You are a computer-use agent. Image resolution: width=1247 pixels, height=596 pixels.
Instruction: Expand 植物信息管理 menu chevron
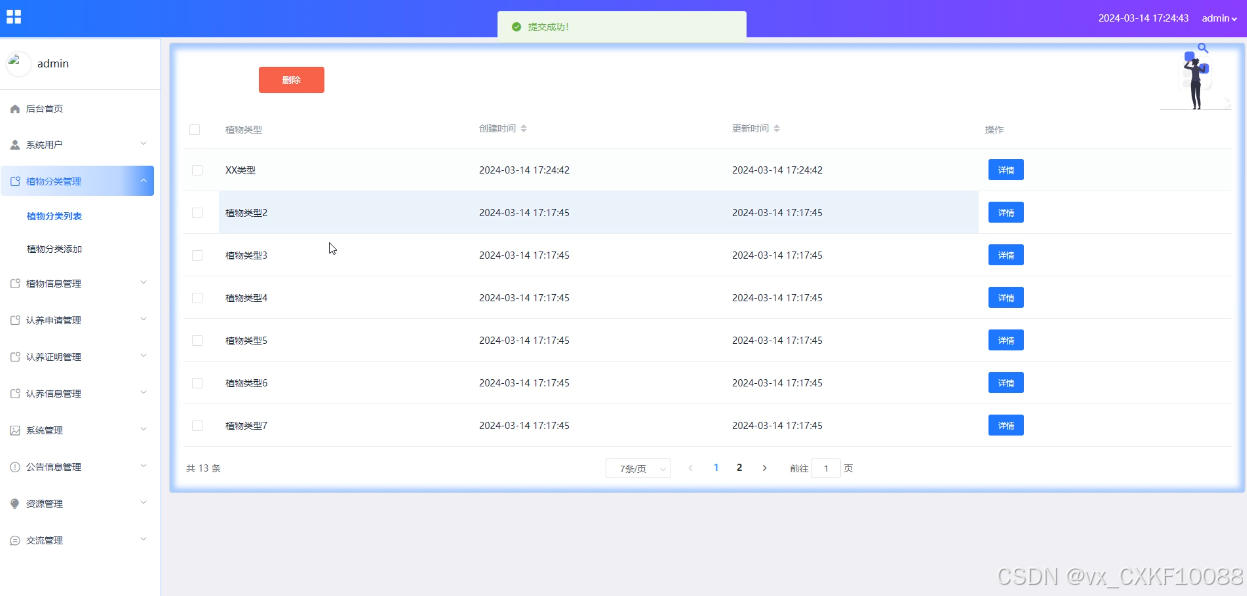pos(143,283)
